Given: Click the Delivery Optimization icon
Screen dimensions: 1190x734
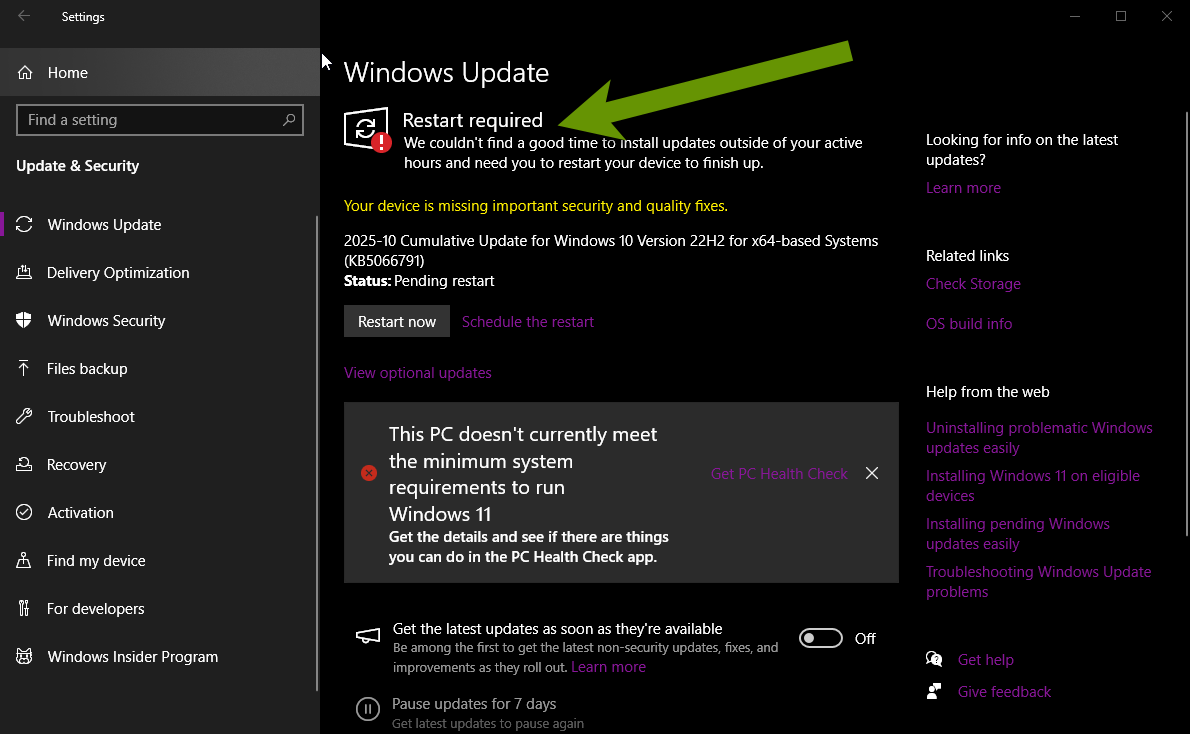Looking at the screenshot, I should (x=25, y=273).
